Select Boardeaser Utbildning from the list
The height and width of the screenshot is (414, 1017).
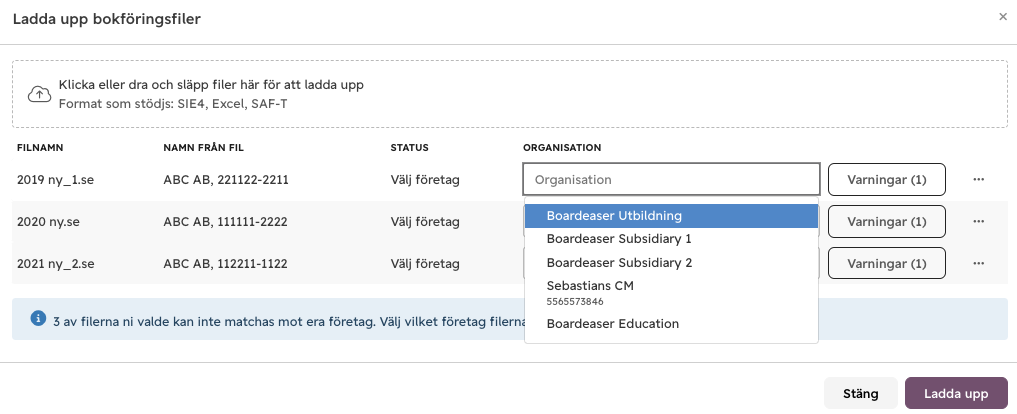671,215
